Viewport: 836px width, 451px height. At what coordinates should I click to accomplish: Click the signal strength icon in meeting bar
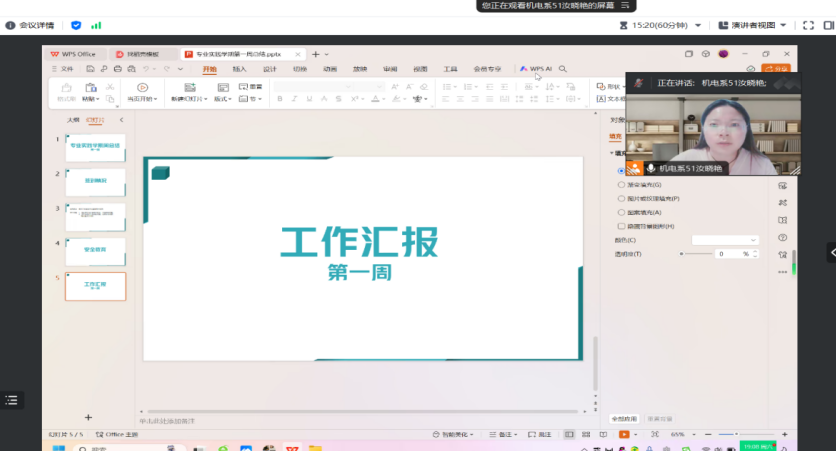click(x=96, y=24)
